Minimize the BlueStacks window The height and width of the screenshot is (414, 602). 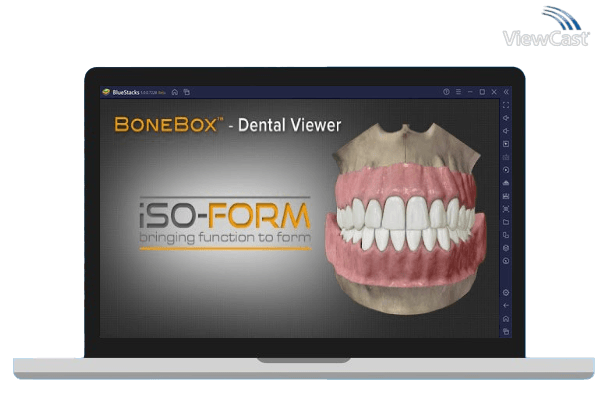click(x=470, y=92)
